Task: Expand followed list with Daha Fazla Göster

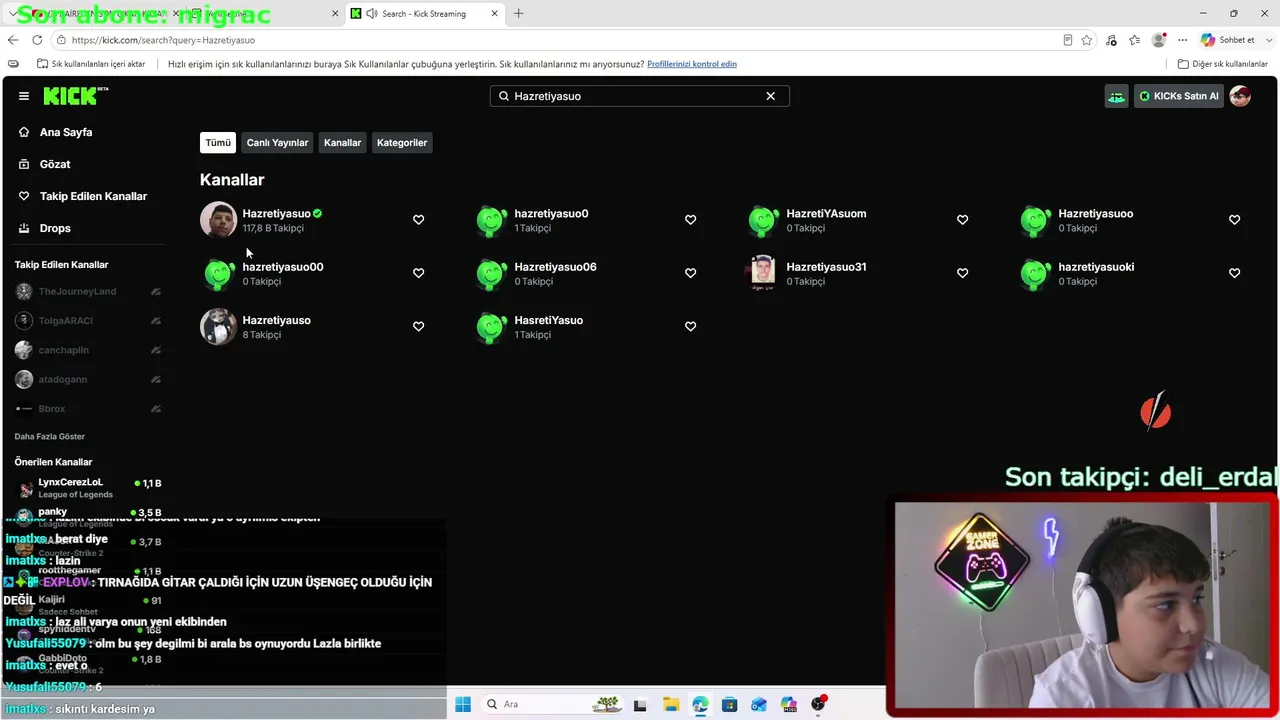Action: 49,436
